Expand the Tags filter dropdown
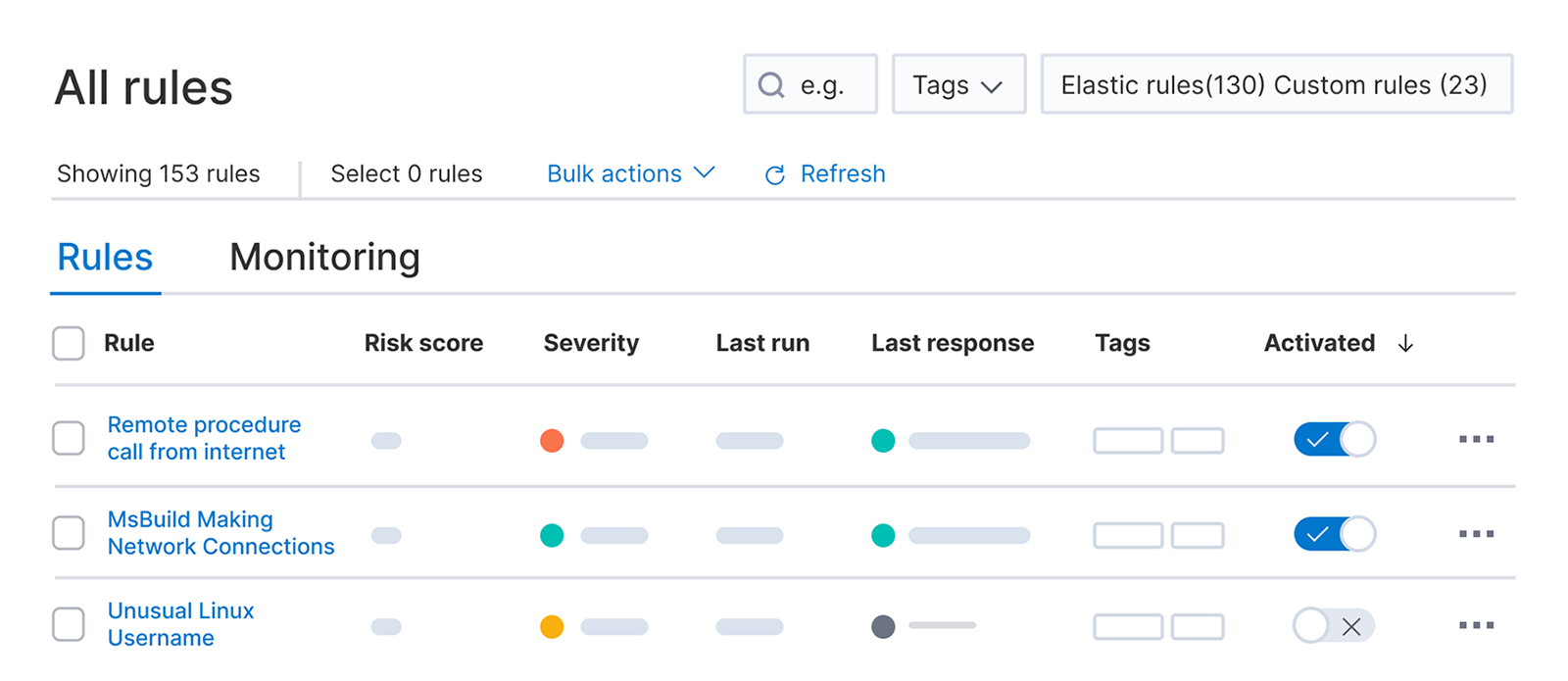This screenshot has height=681, width=1568. (957, 85)
